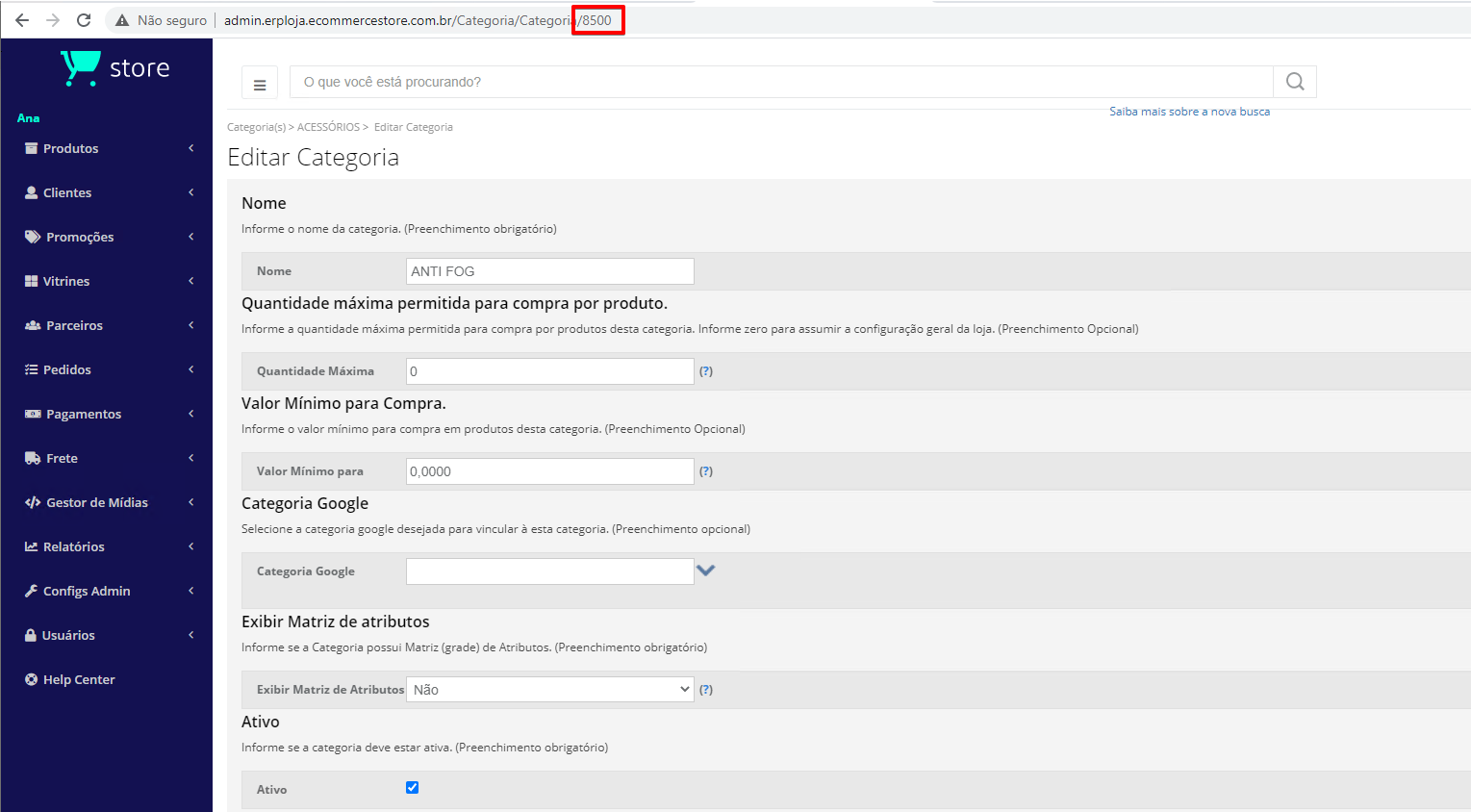Click the Categoria Google input field

click(550, 571)
